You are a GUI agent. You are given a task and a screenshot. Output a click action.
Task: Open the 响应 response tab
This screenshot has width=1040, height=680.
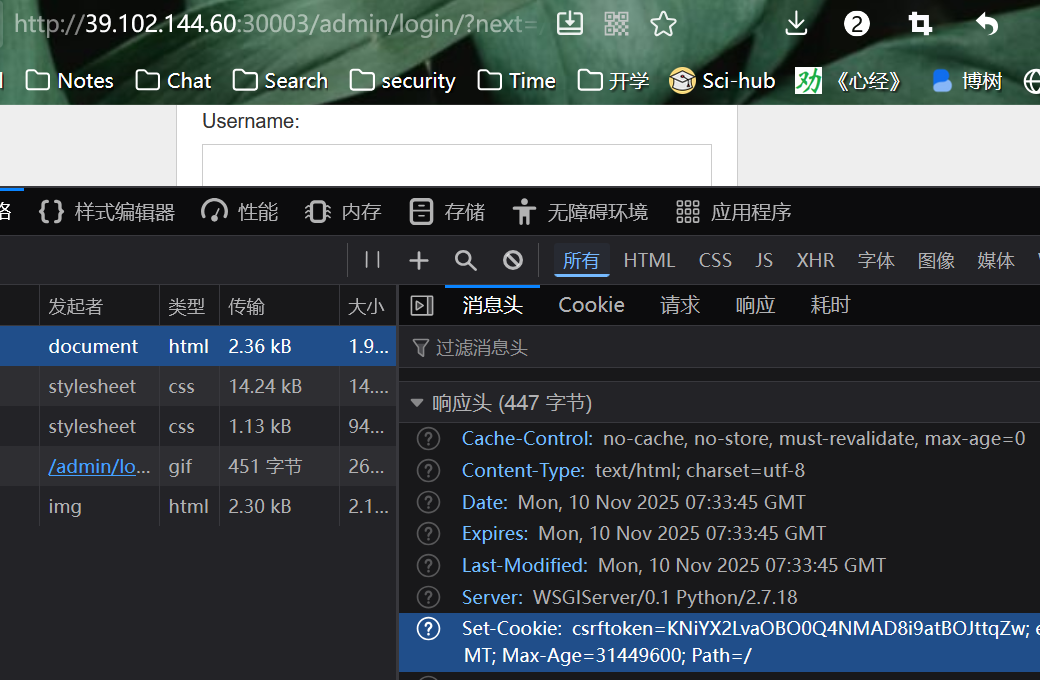755,305
